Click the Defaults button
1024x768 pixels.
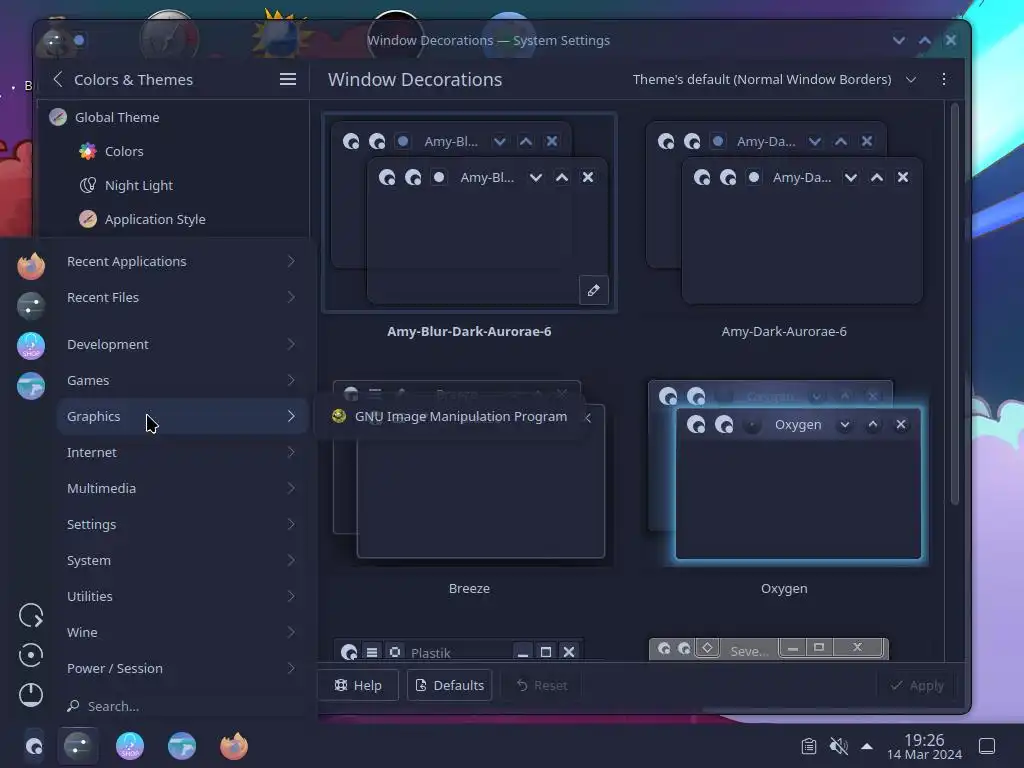point(450,685)
